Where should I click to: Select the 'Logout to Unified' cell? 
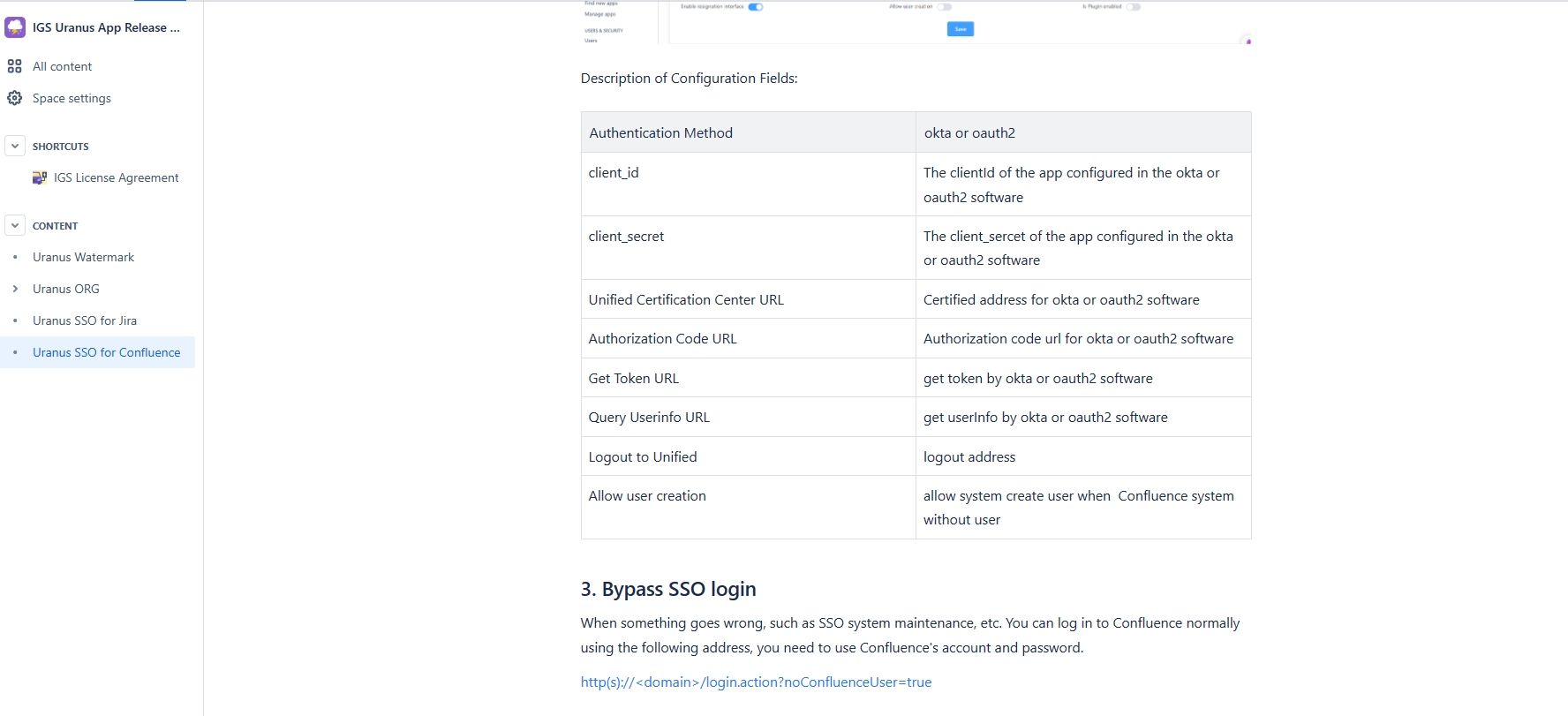point(749,456)
